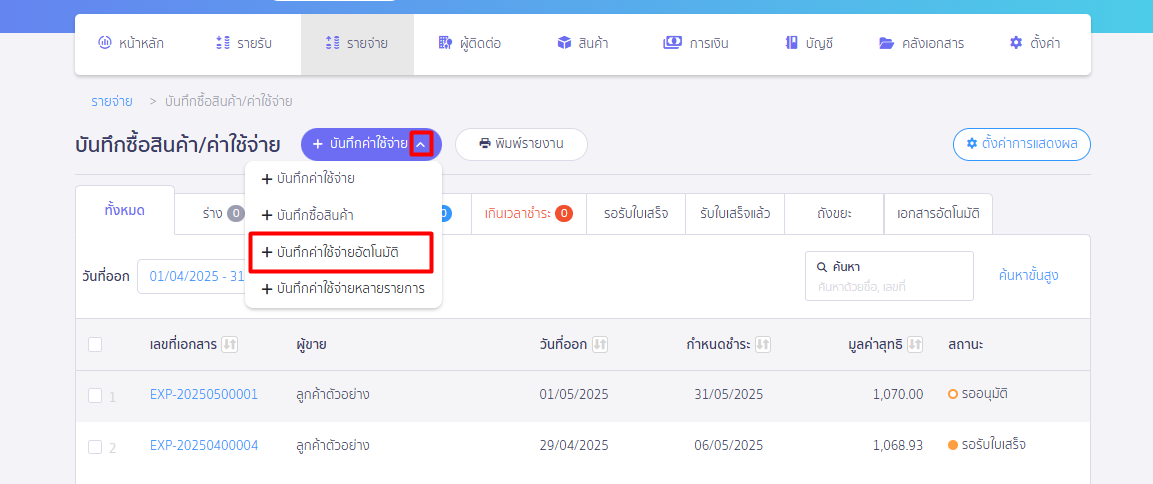Image resolution: width=1153 pixels, height=484 pixels.
Task: Open the ผู้ติดต่อ contacts menu
Action: (469, 43)
